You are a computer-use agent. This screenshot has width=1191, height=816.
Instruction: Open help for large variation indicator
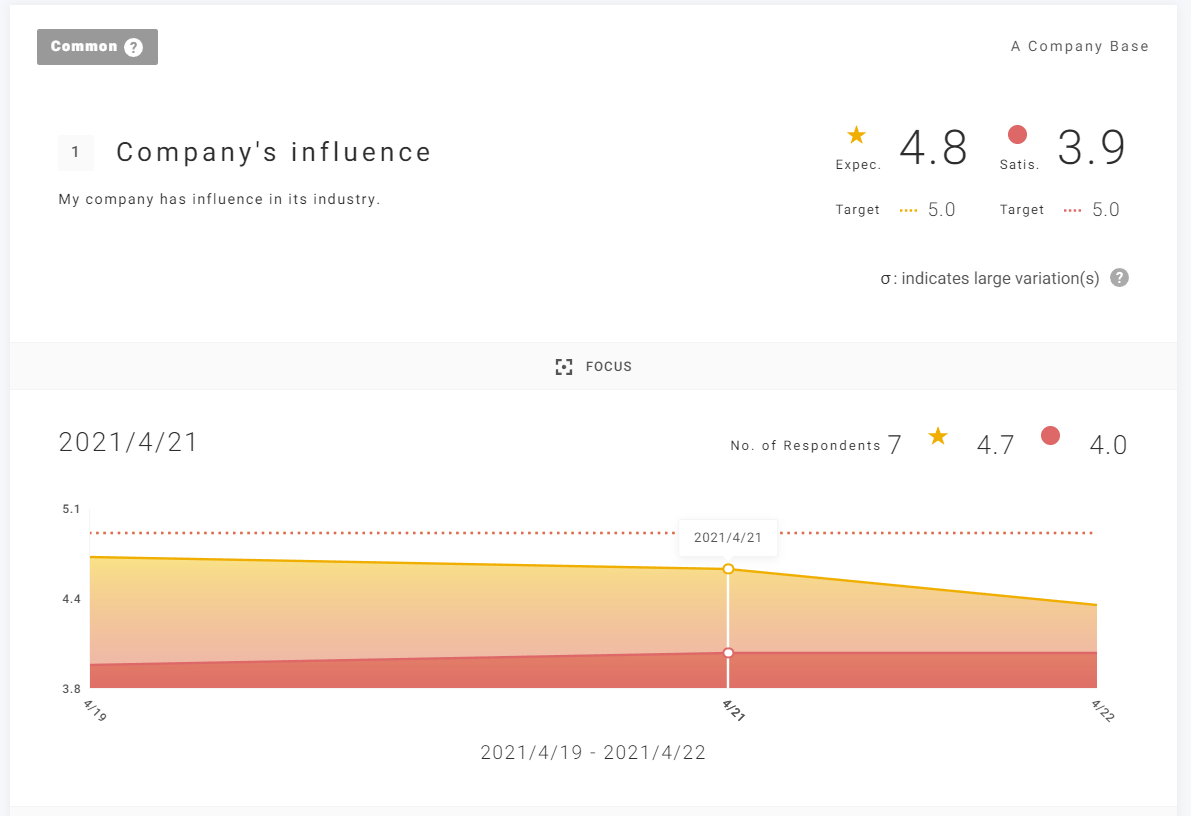(1120, 278)
